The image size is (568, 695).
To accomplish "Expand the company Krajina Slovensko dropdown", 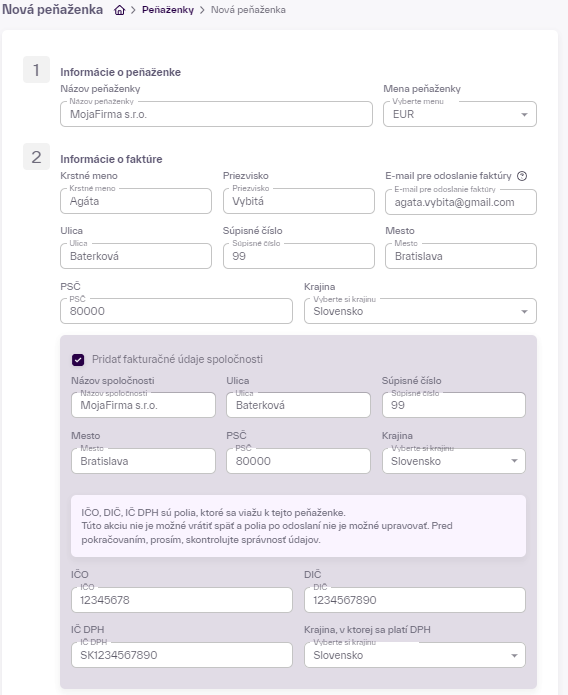I will tap(454, 461).
